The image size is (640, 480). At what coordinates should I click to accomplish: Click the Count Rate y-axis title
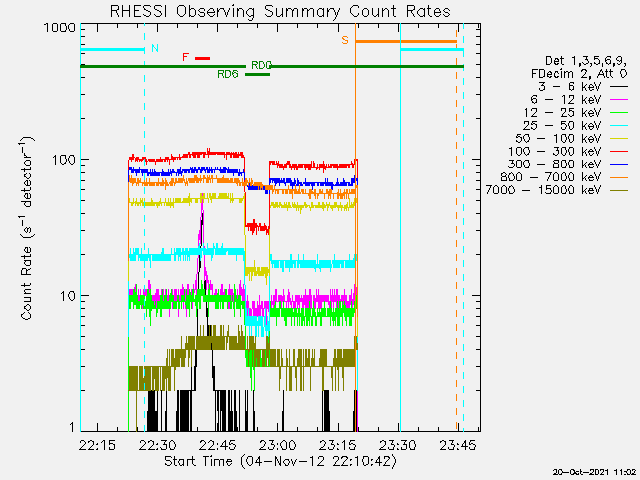pos(27,229)
